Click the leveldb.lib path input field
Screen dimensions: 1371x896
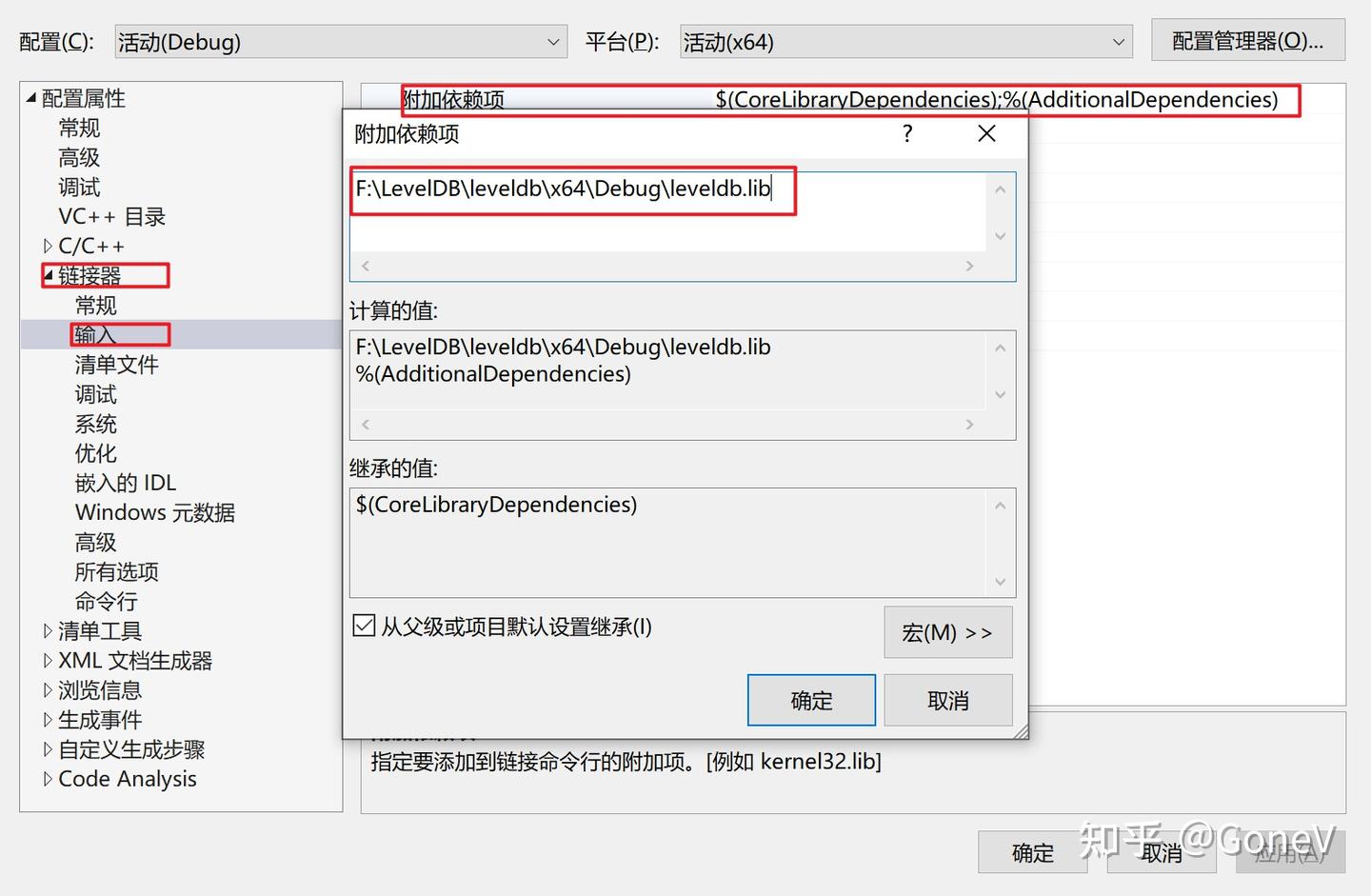pos(571,190)
